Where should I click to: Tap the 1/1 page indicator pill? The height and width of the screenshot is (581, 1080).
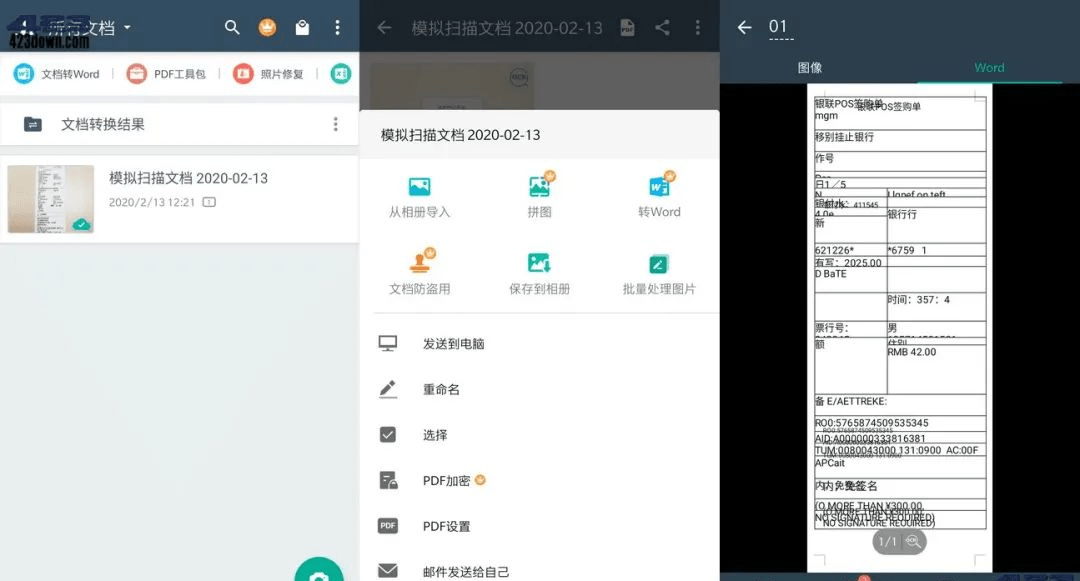pyautogui.click(x=899, y=542)
